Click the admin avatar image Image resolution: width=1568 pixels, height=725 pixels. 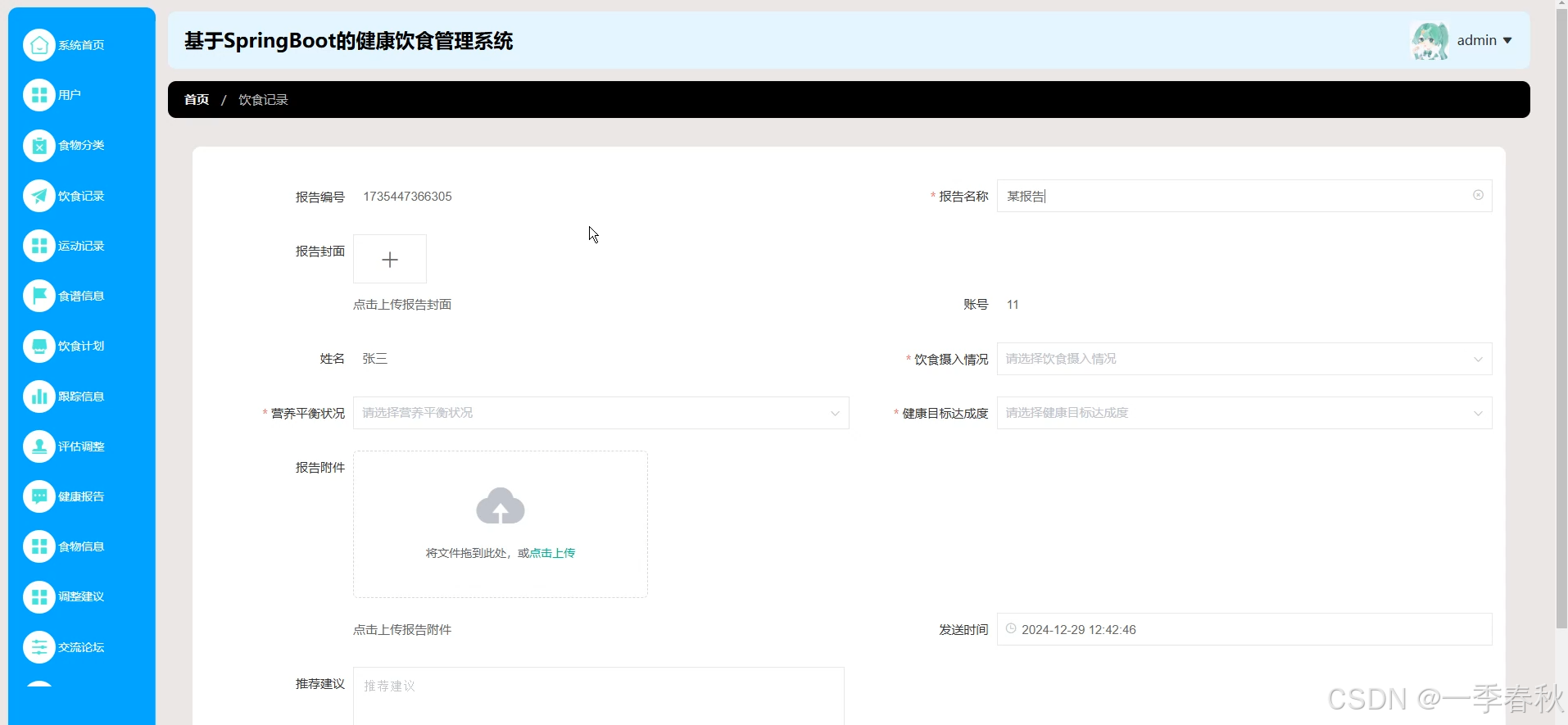point(1430,40)
